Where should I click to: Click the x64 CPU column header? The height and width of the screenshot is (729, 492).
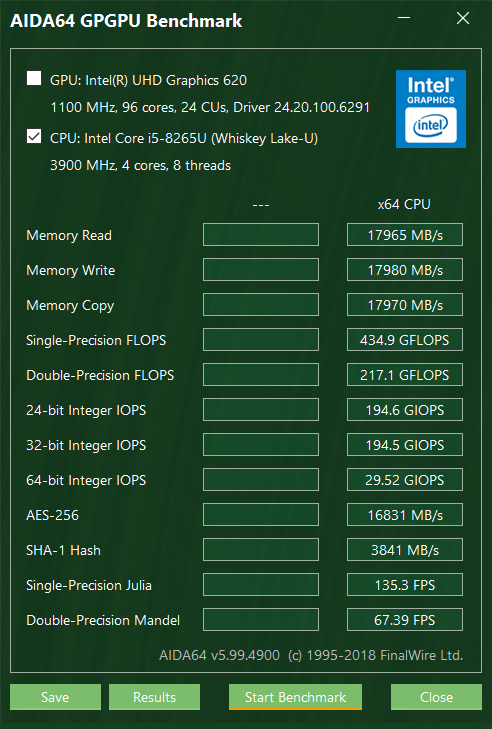tap(404, 205)
